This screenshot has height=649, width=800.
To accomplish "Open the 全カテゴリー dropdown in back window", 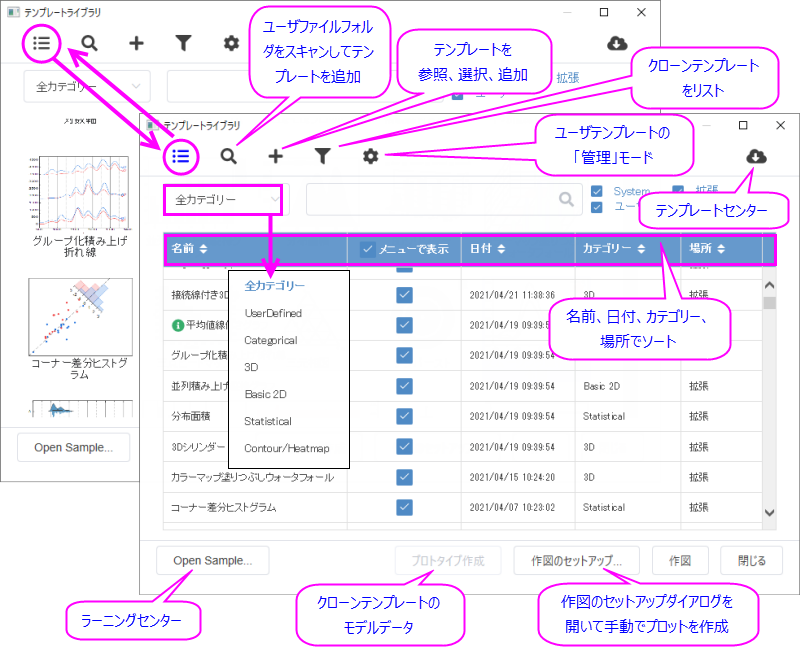I will [87, 87].
